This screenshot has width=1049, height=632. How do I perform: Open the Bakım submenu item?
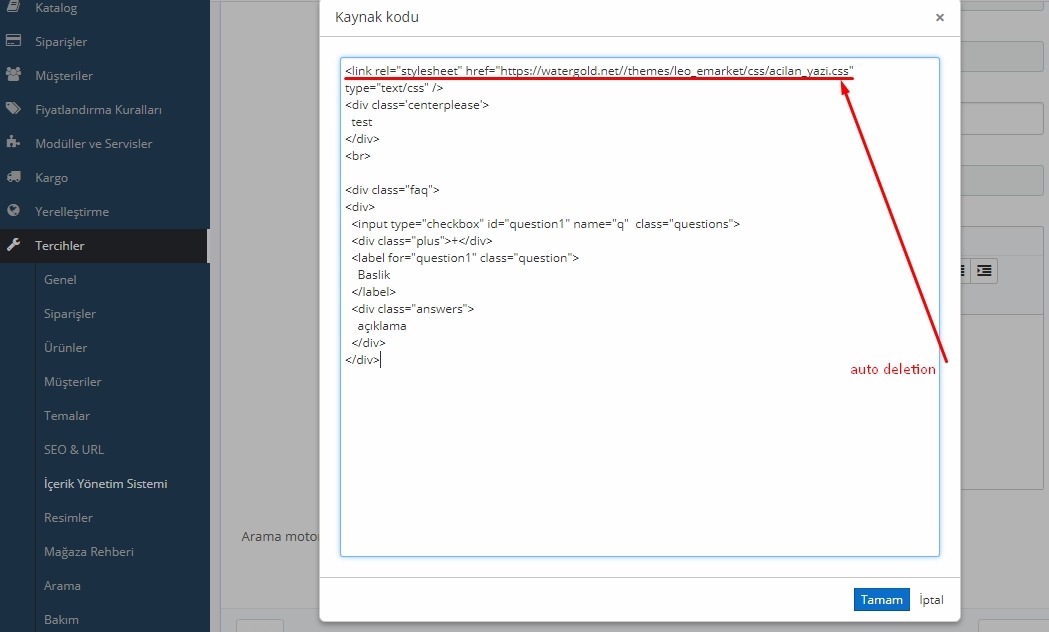click(61, 619)
